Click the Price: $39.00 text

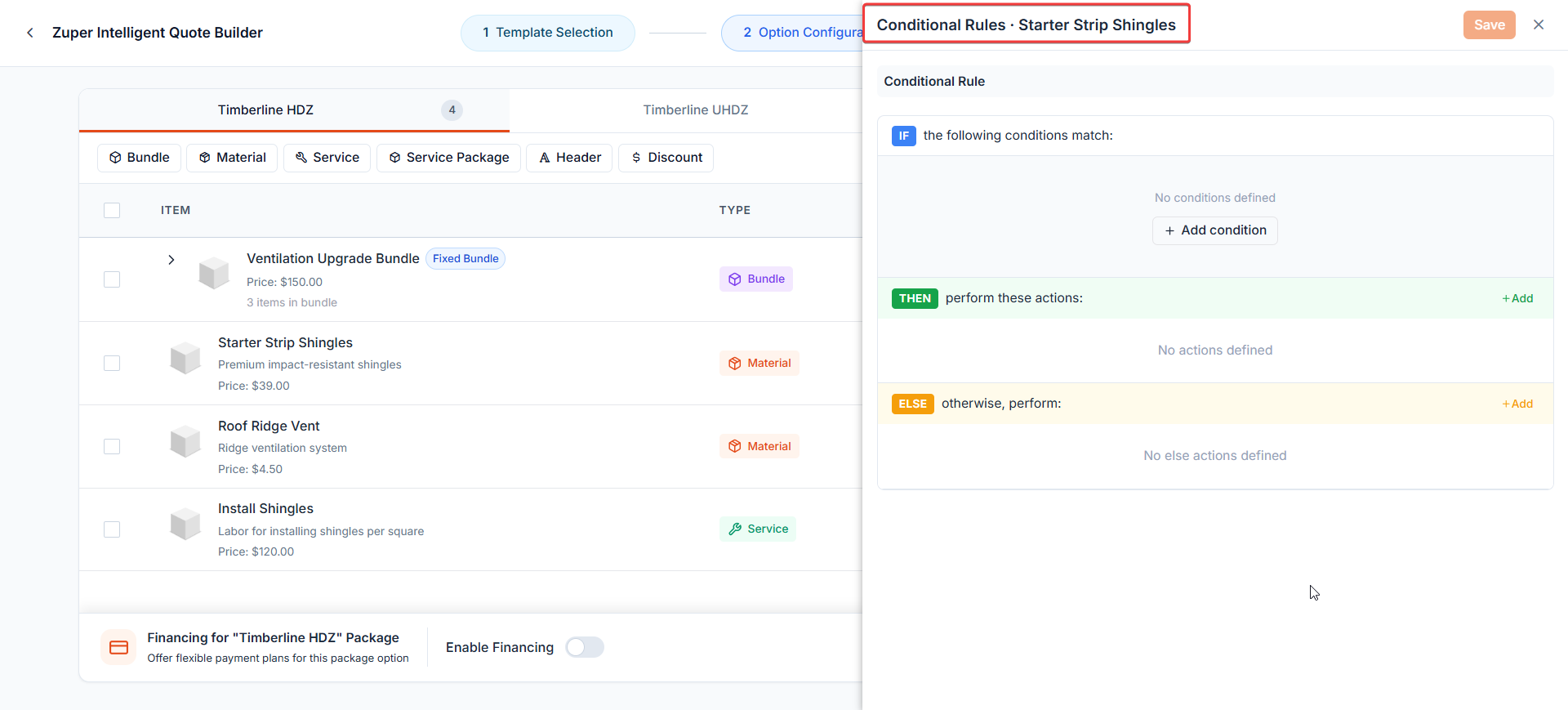tap(254, 386)
